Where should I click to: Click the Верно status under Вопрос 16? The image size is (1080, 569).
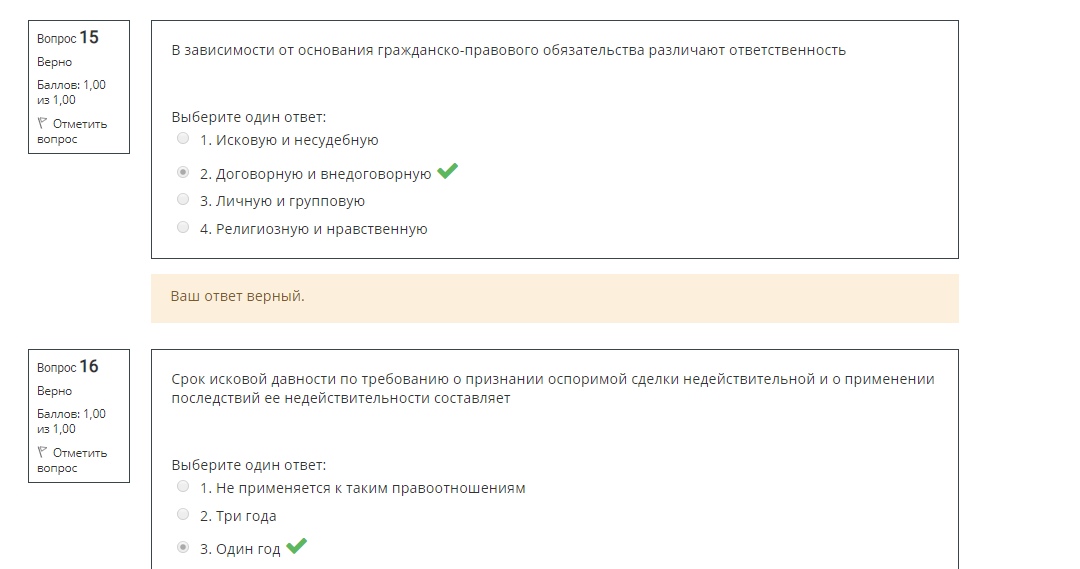point(54,391)
